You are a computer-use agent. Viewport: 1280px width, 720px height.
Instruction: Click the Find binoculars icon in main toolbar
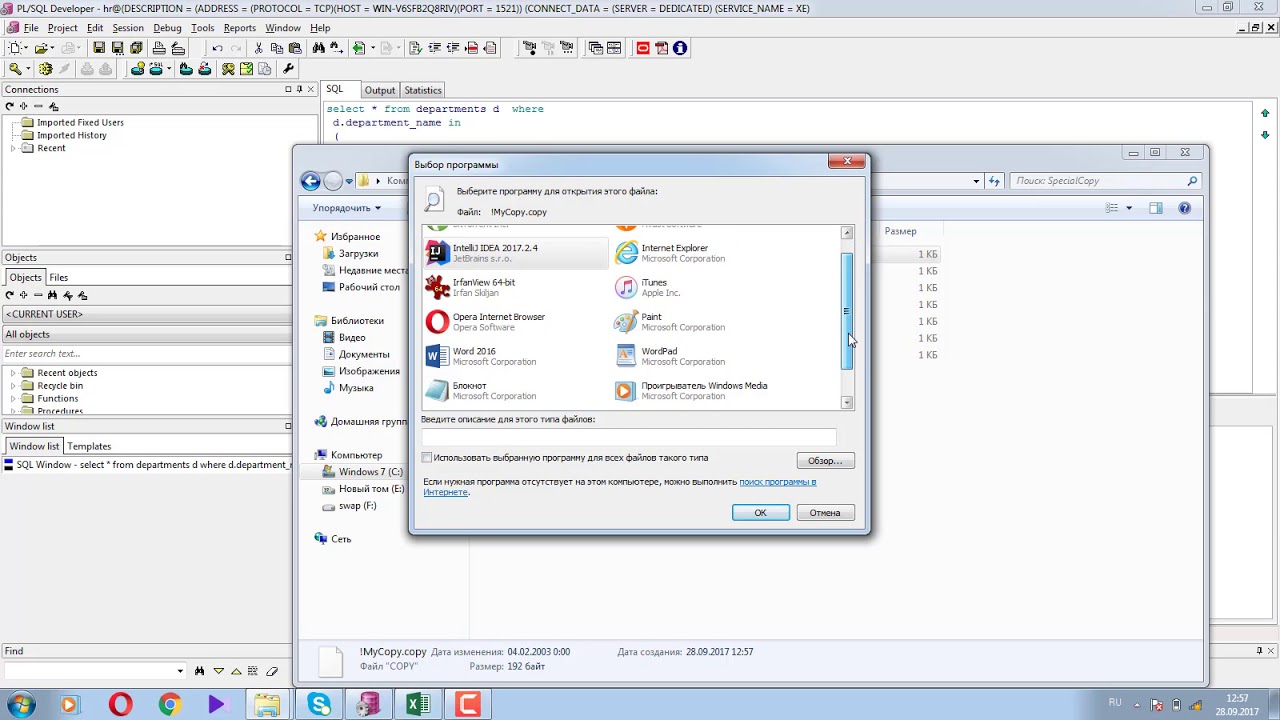click(x=318, y=48)
